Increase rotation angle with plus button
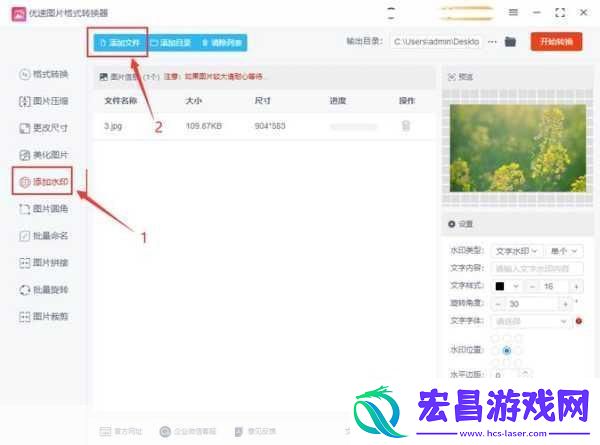 click(566, 304)
